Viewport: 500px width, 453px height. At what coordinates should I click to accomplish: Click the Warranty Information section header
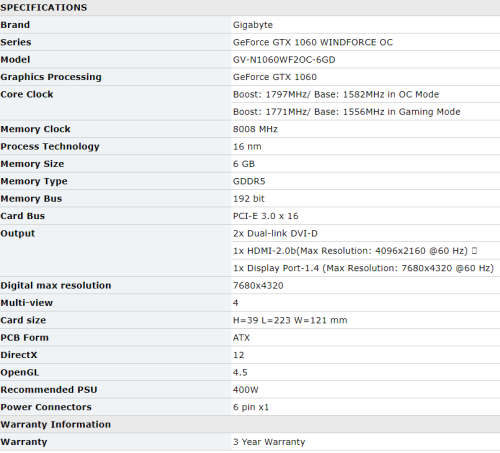(55, 424)
